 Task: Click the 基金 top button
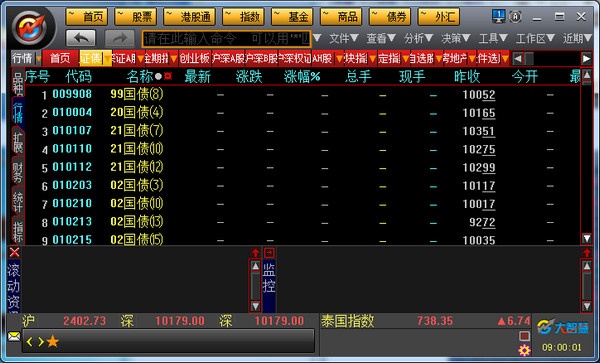[292, 17]
